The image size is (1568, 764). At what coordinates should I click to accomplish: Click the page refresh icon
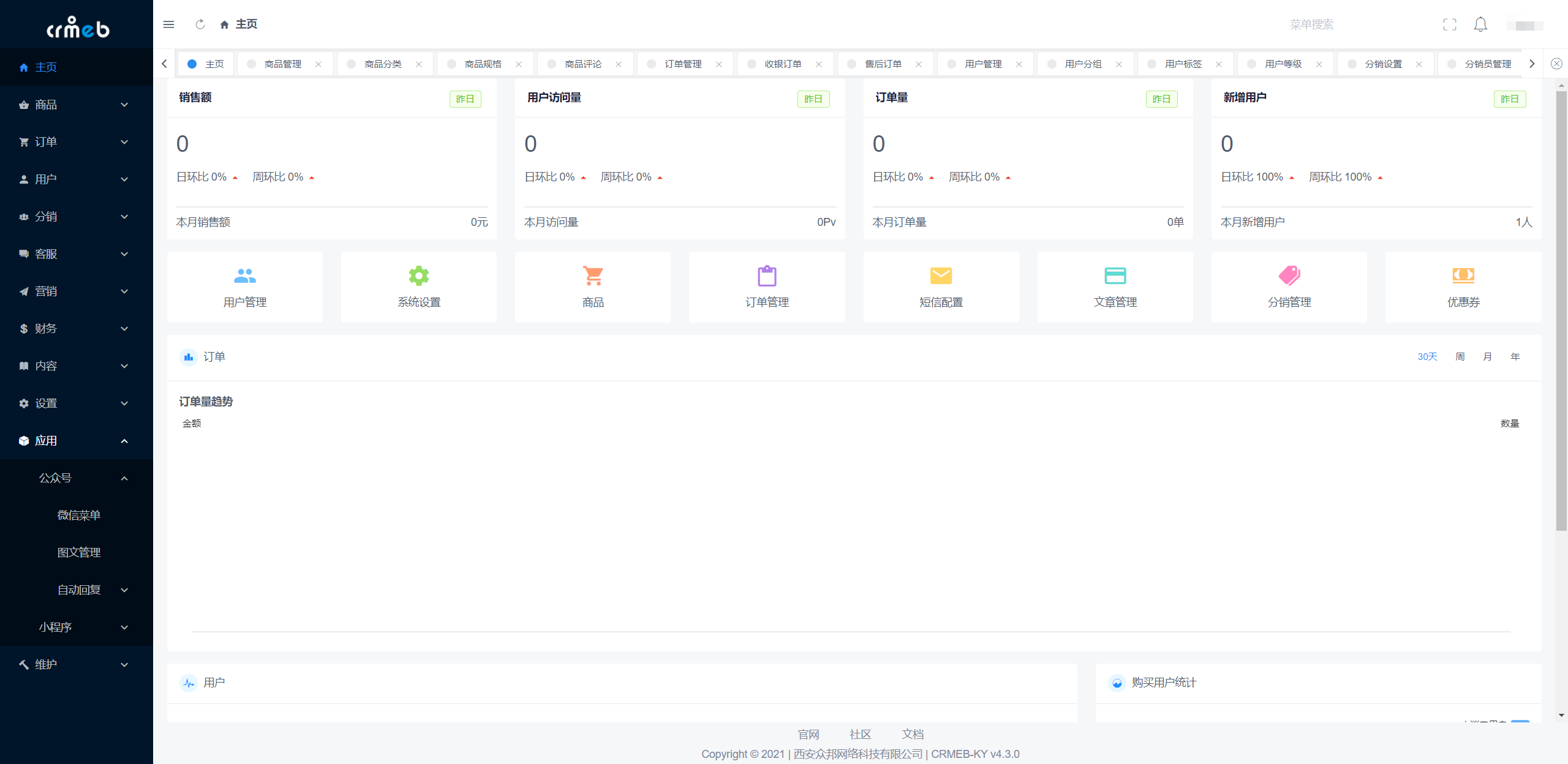click(200, 24)
